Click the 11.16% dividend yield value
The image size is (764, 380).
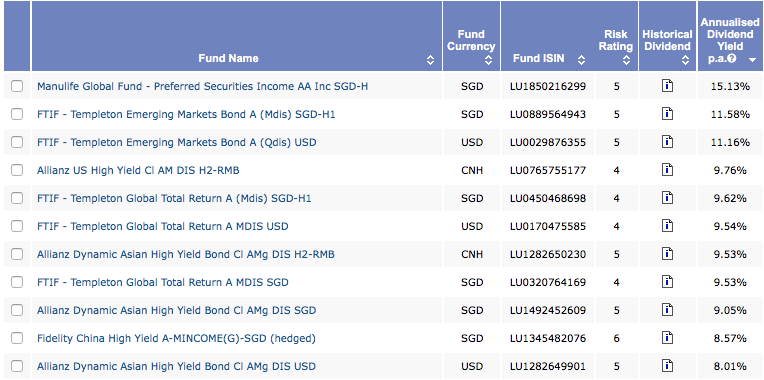pyautogui.click(x=729, y=142)
